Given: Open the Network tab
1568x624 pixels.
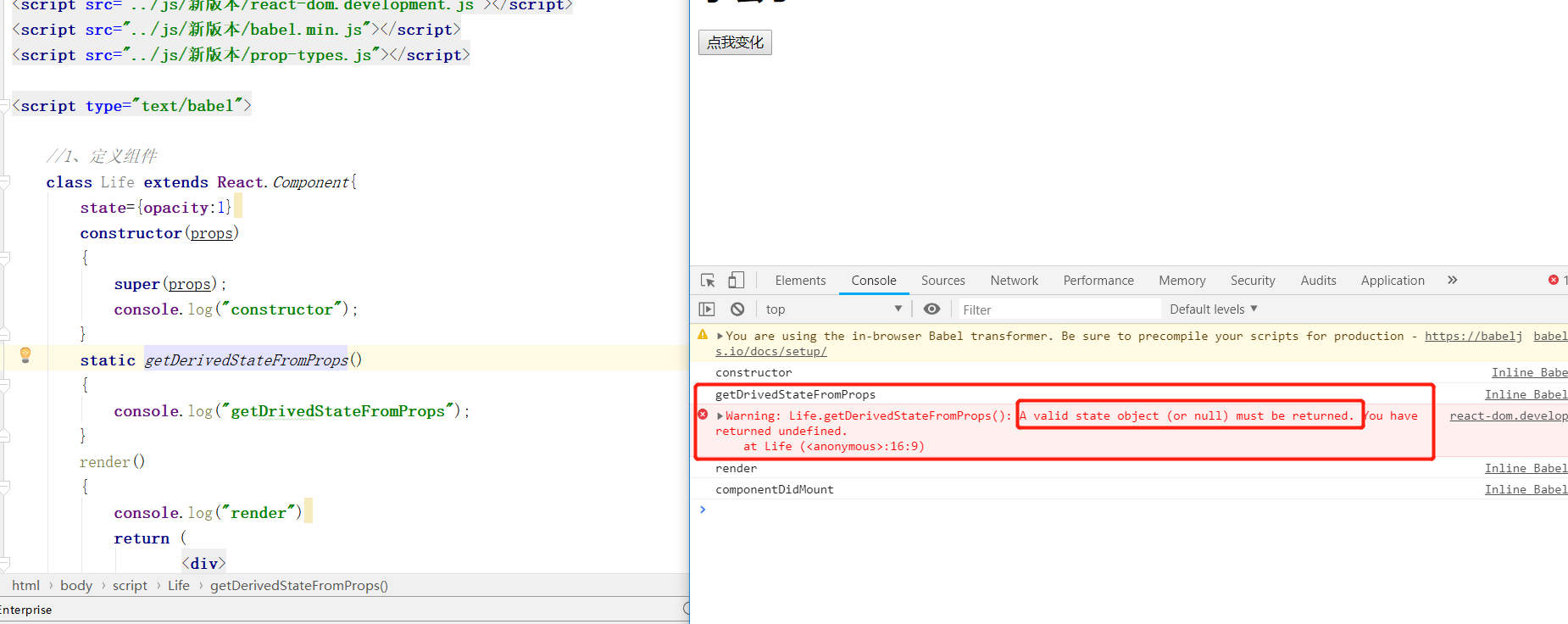Looking at the screenshot, I should (1014, 281).
